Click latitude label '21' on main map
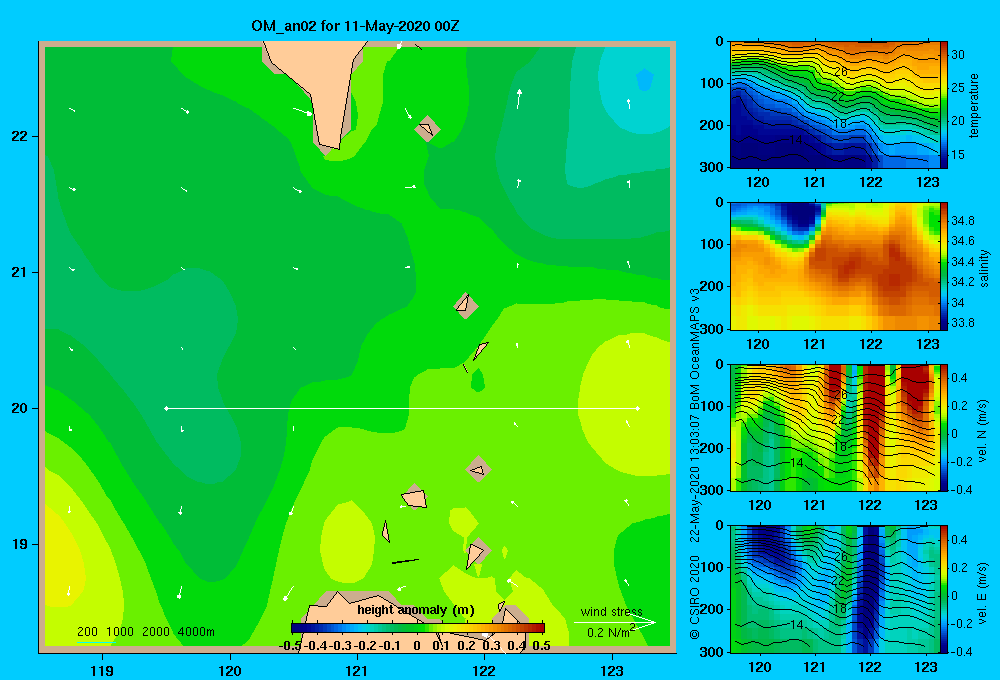This screenshot has width=1000, height=680. point(20,272)
